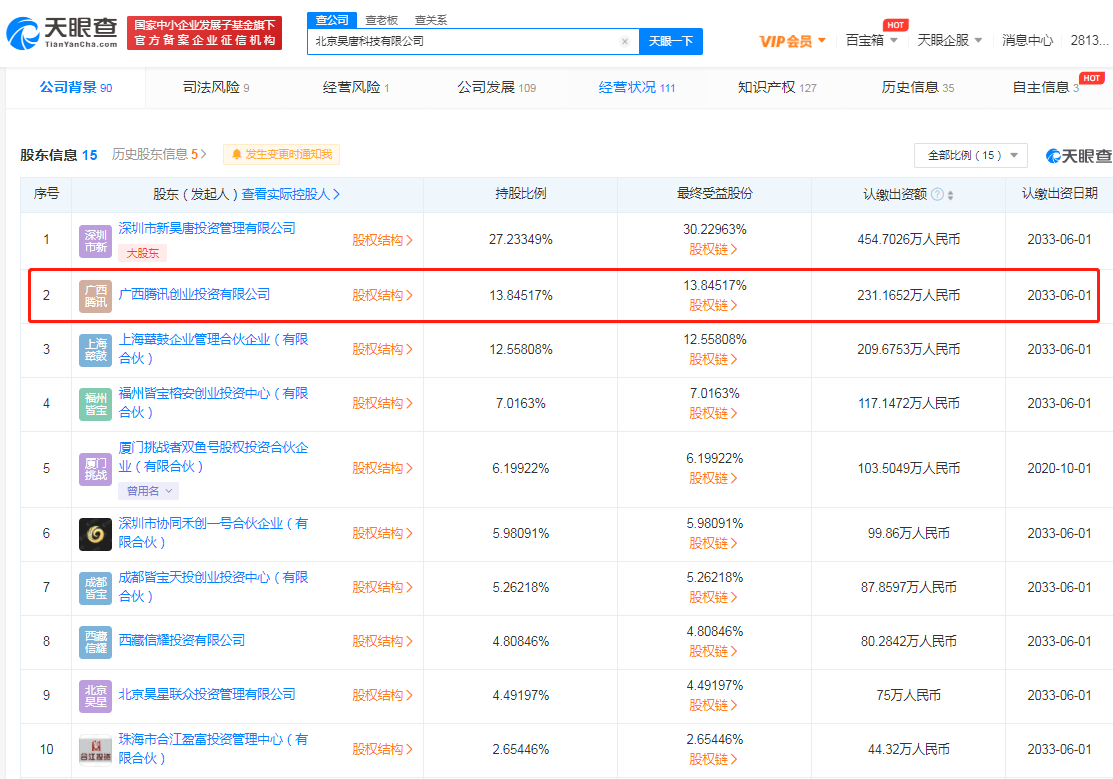Viewport: 1113px width, 779px height.
Task: Select 查老板 search mode tab
Action: click(x=381, y=20)
